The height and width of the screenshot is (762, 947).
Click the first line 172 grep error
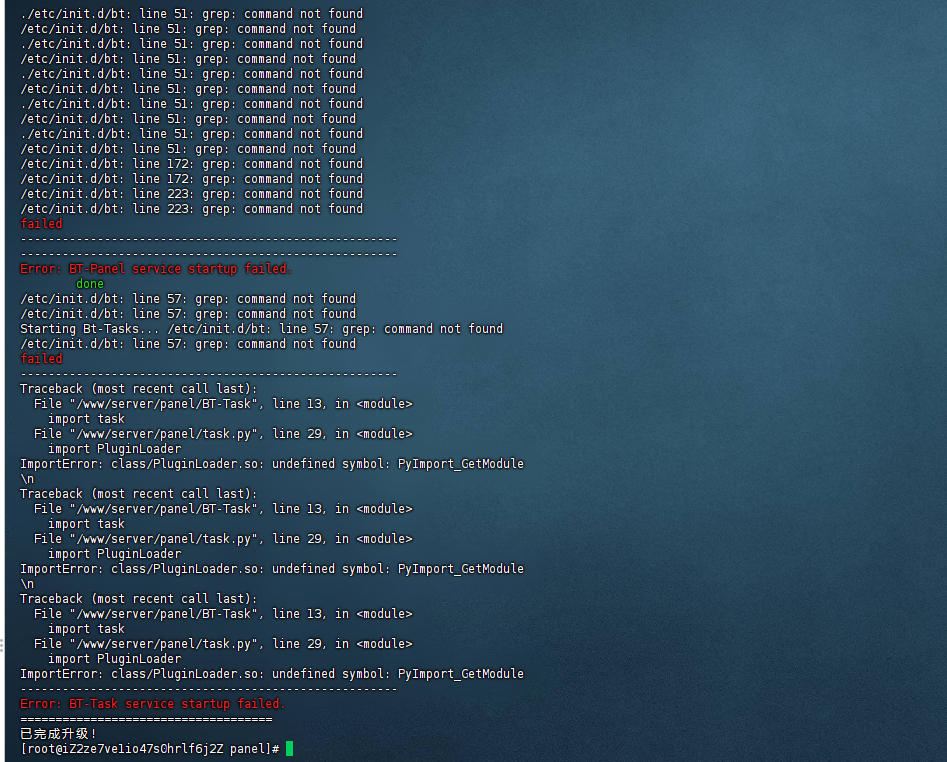click(191, 164)
